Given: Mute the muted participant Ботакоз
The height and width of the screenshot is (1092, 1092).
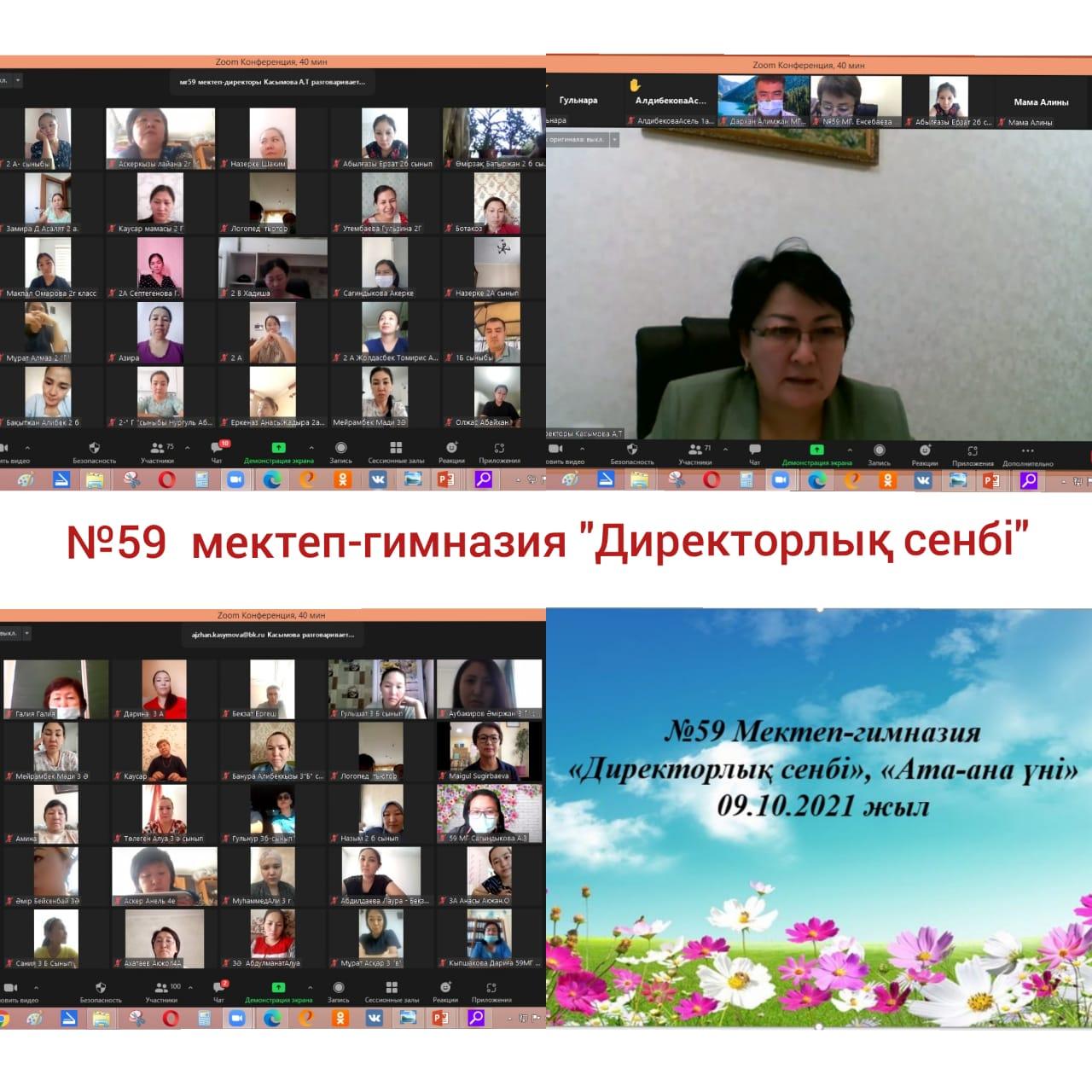Looking at the screenshot, I should tap(448, 229).
